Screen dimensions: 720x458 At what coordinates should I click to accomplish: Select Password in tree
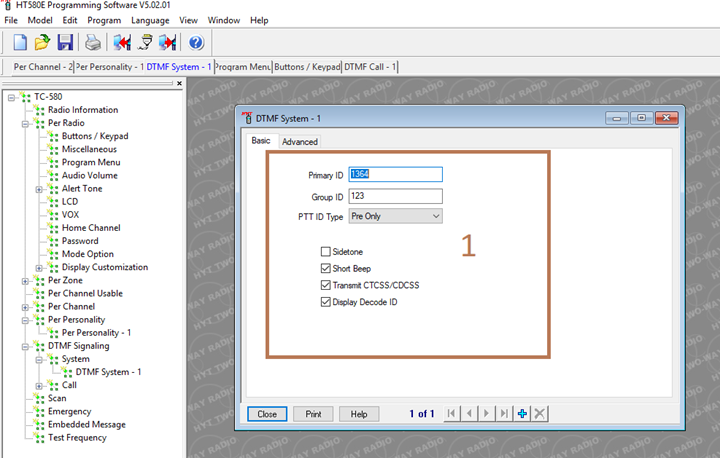click(x=80, y=241)
